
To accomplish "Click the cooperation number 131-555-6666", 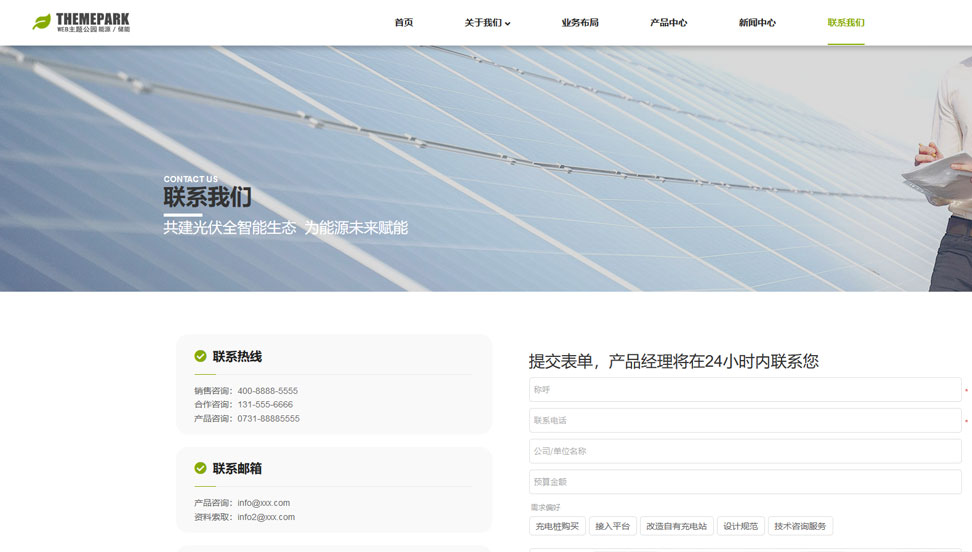I will [265, 404].
